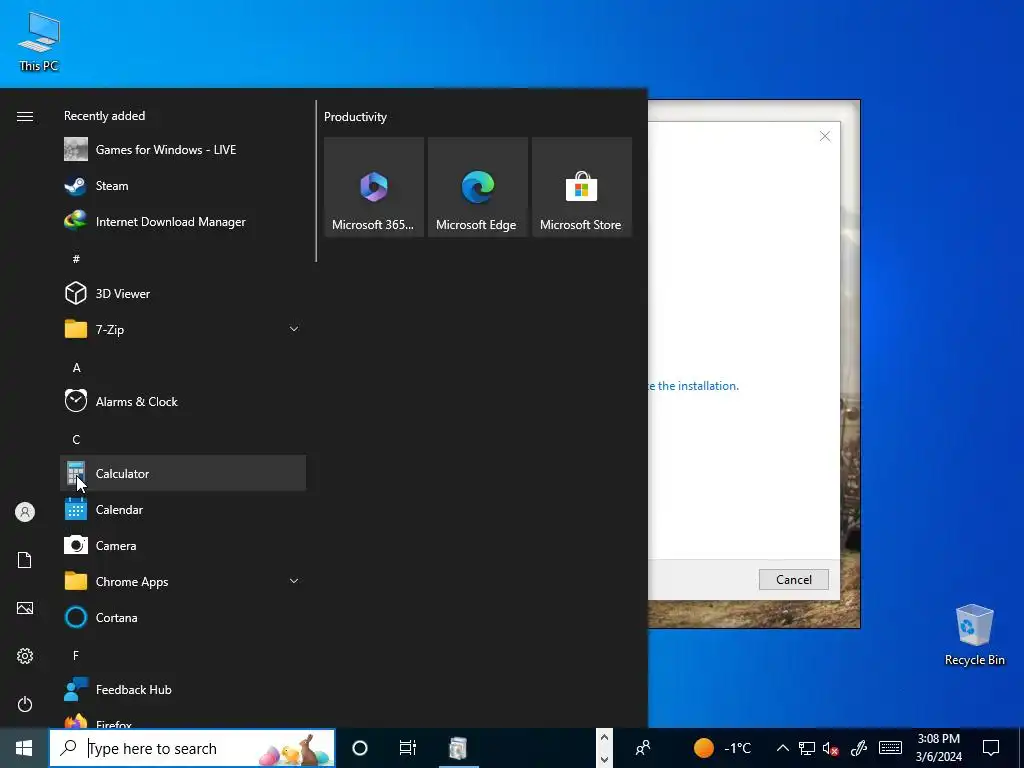Click the taskbar search box

tap(192, 748)
